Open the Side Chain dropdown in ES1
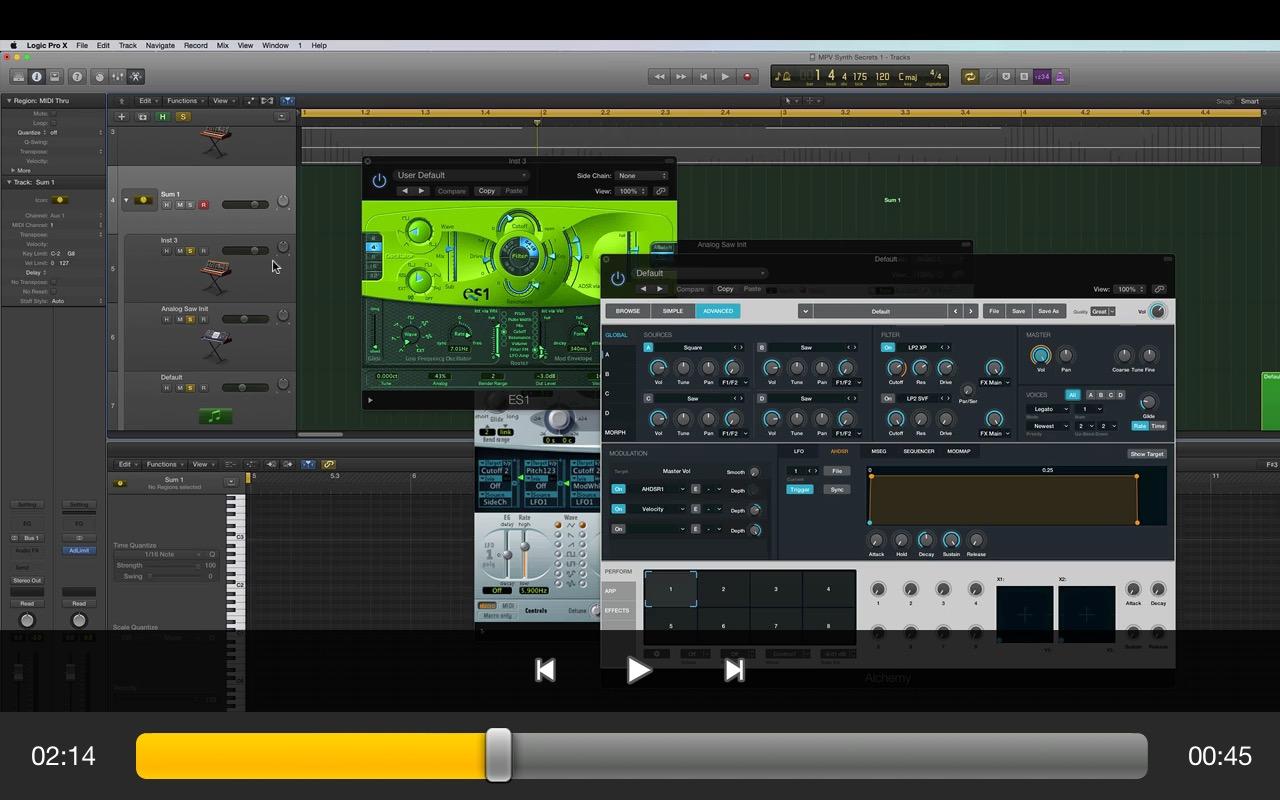The height and width of the screenshot is (800, 1280). 641,176
